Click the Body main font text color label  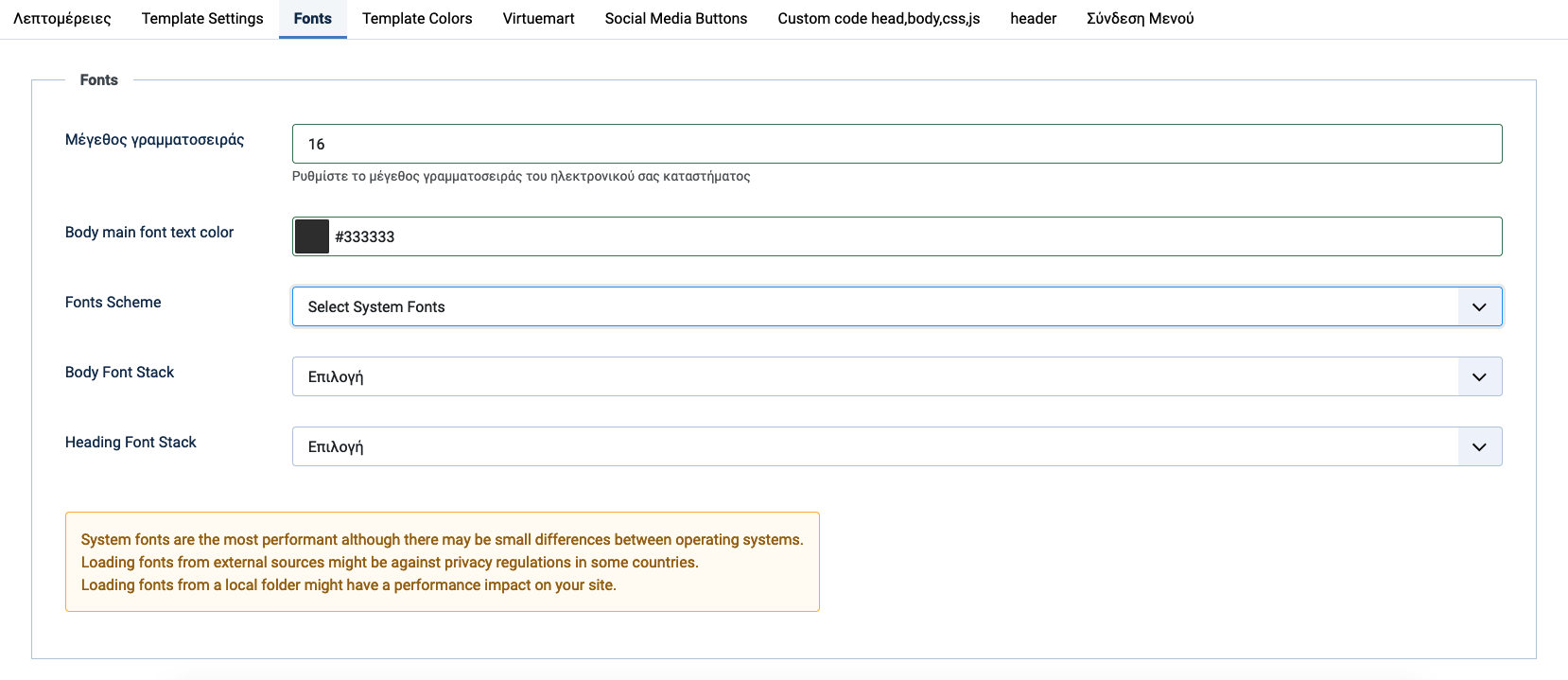149,233
